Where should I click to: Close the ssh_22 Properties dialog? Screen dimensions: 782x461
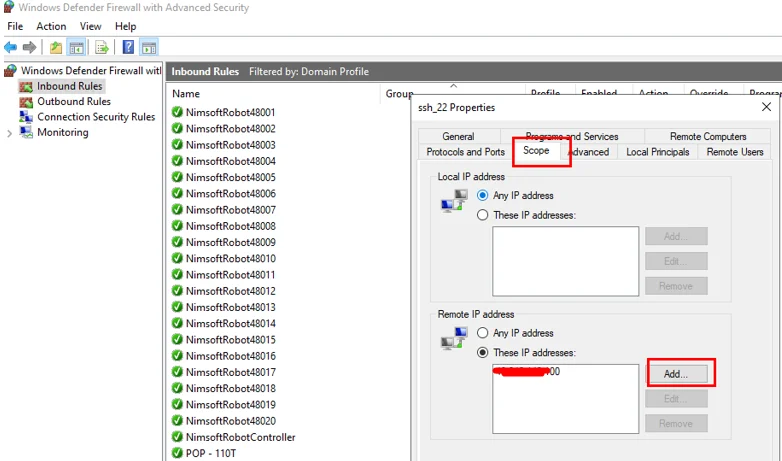767,107
